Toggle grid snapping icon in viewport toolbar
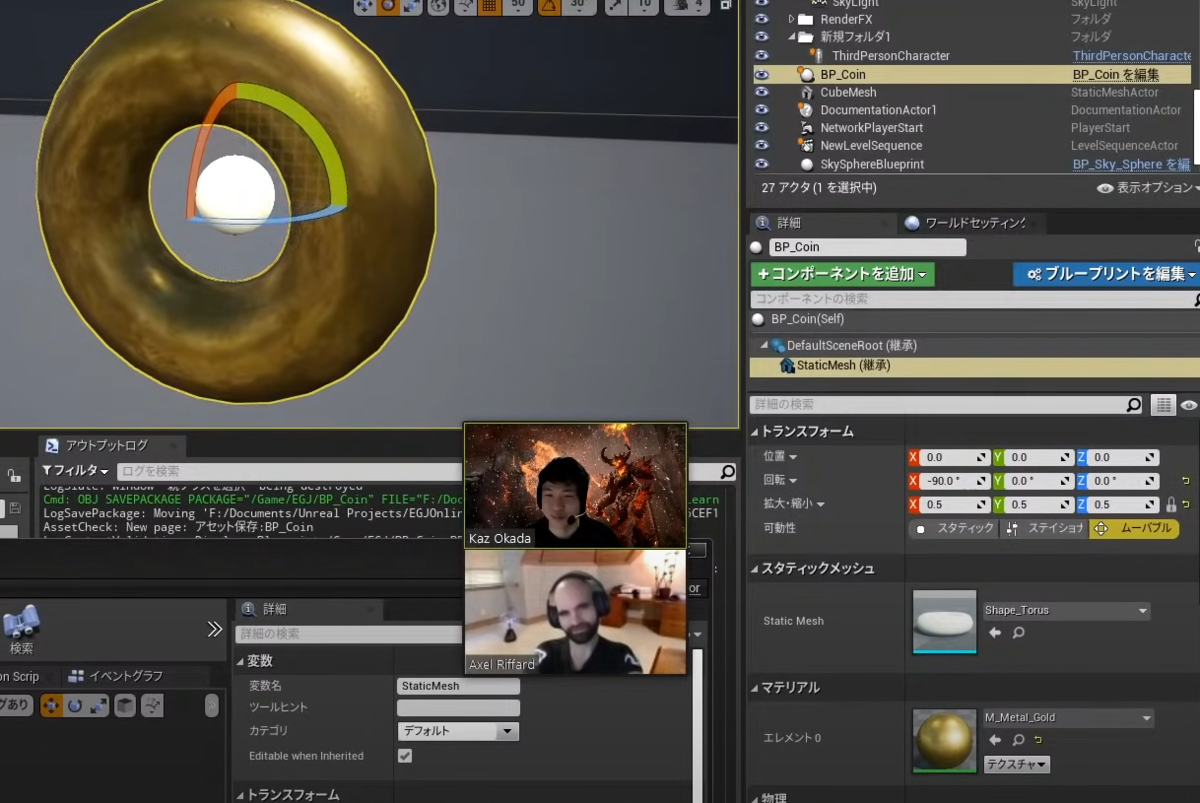This screenshot has height=803, width=1200. (489, 6)
